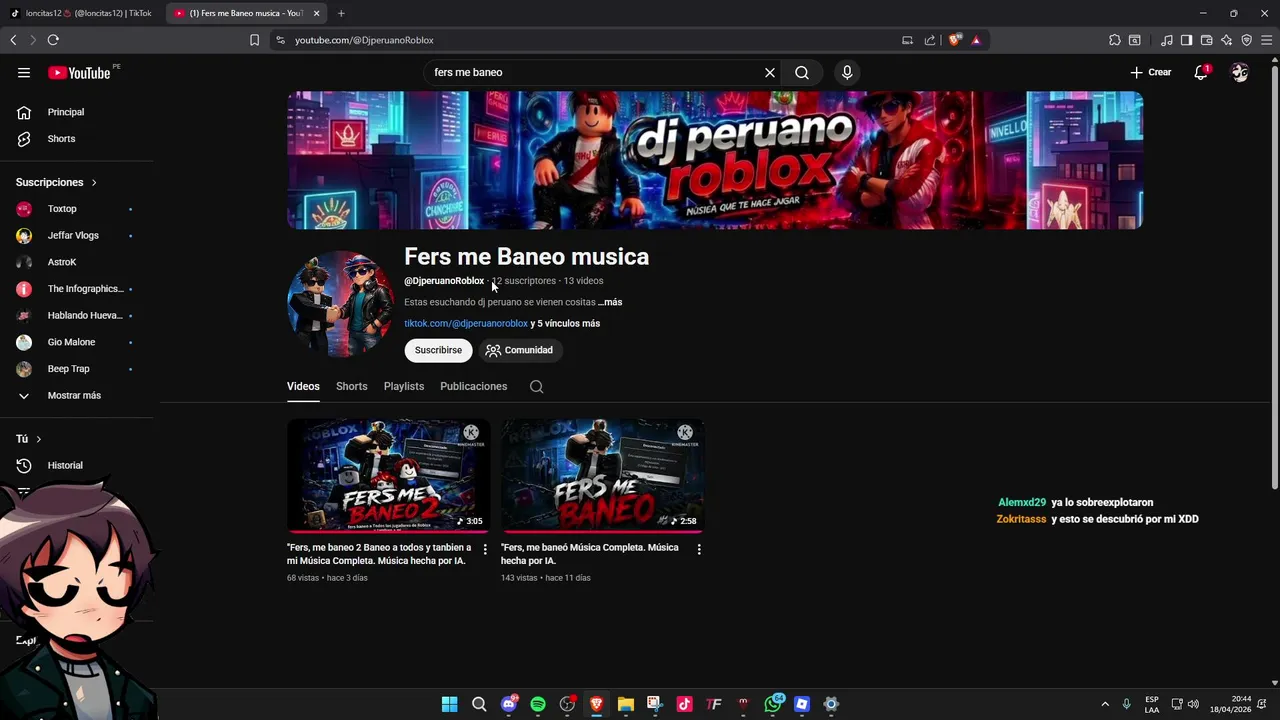1280x720 pixels.
Task: Open Spotify from the taskbar
Action: [538, 704]
